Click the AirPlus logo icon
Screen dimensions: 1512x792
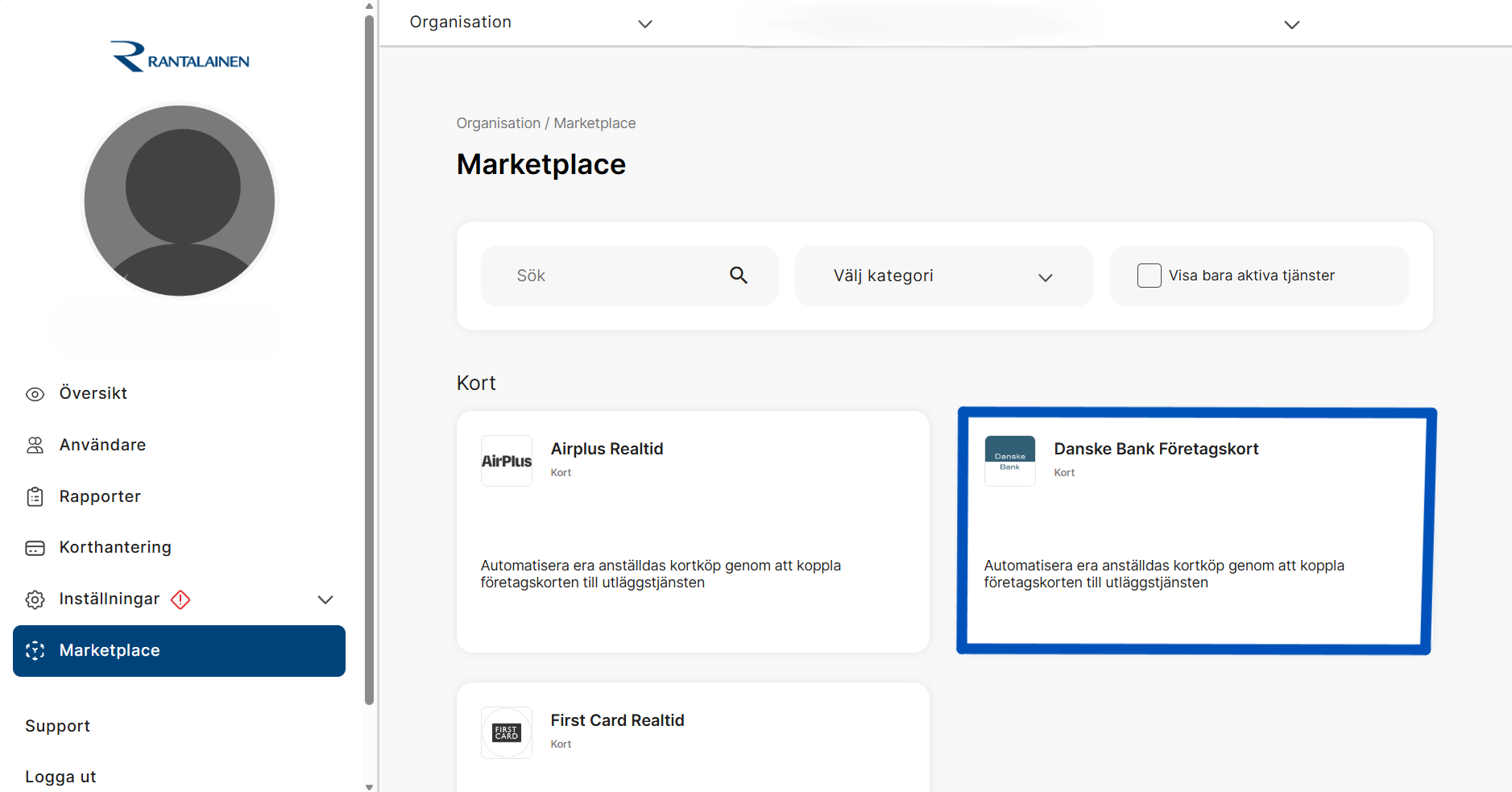tap(507, 461)
